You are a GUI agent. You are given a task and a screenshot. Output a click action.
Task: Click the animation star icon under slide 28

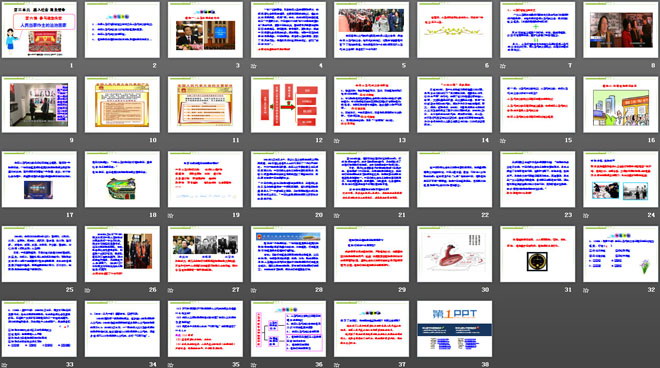click(253, 290)
